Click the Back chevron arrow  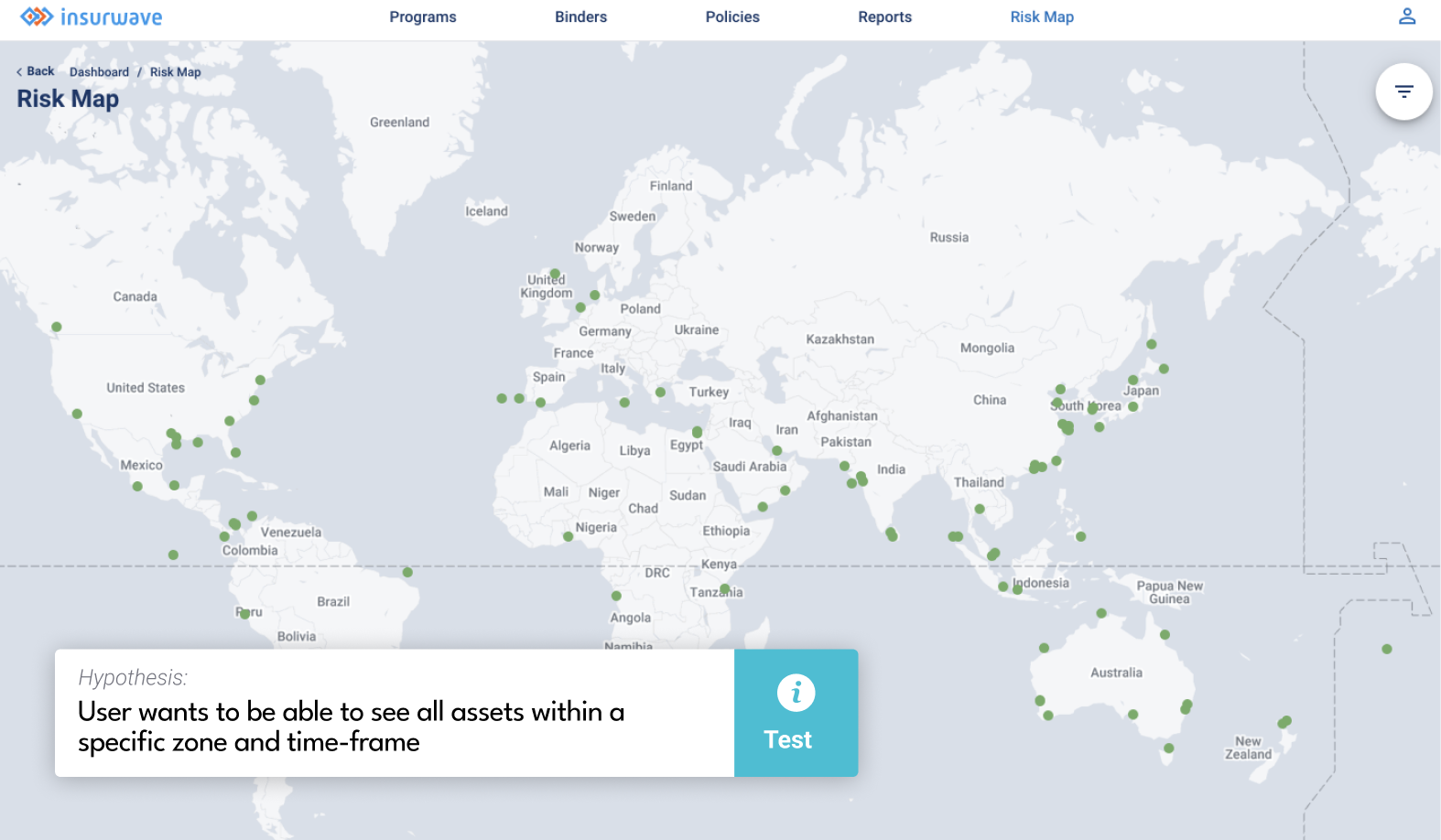click(x=19, y=72)
